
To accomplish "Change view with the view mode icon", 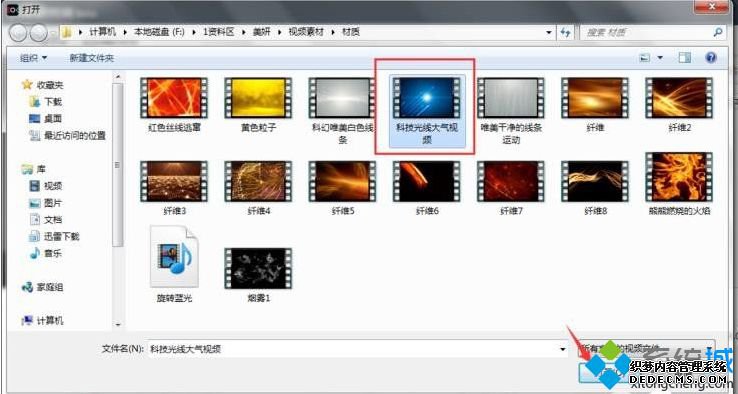I will tap(645, 58).
